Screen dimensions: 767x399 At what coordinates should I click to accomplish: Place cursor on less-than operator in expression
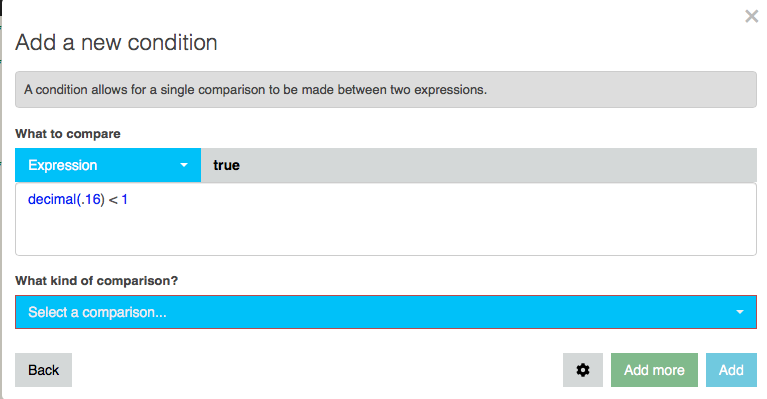(113, 200)
